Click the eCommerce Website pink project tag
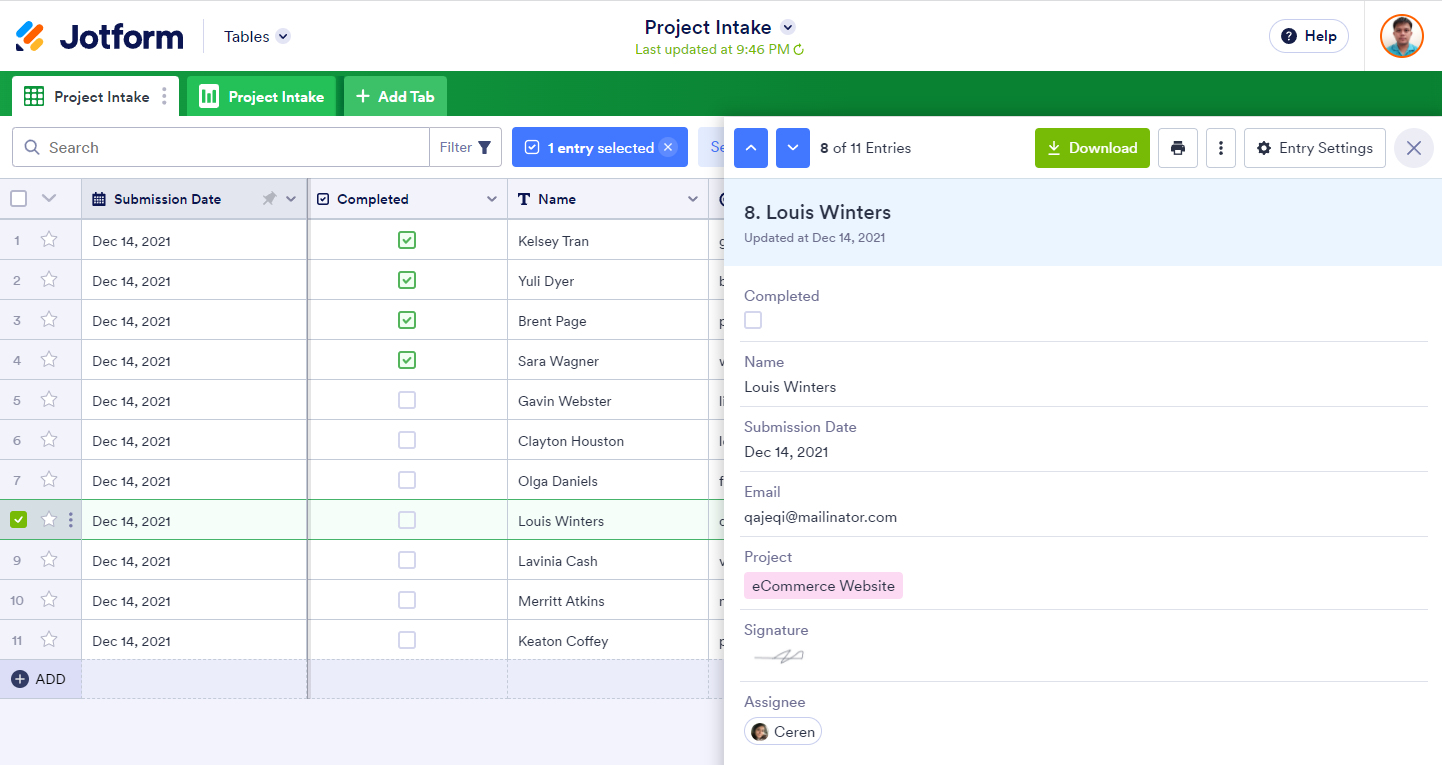The width and height of the screenshot is (1442, 765). (823, 586)
